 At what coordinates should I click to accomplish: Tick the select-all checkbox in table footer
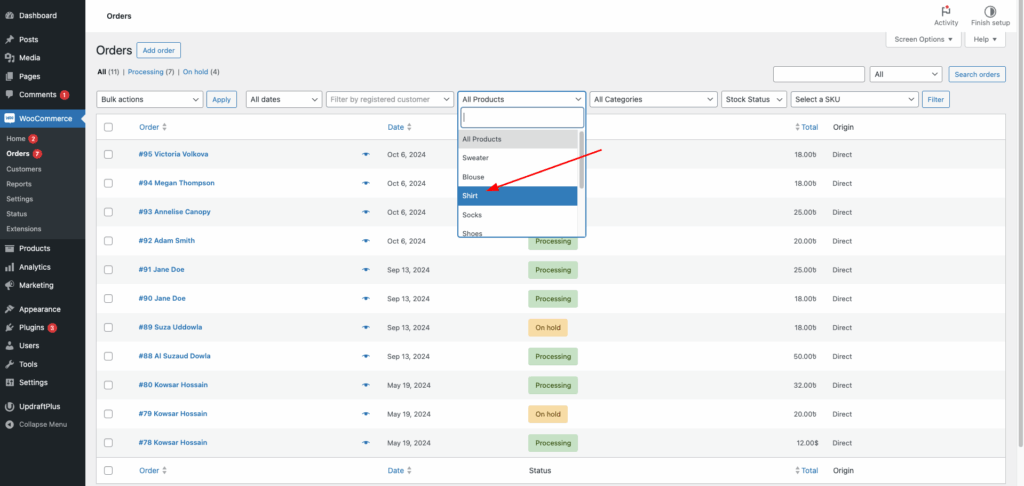click(108, 470)
